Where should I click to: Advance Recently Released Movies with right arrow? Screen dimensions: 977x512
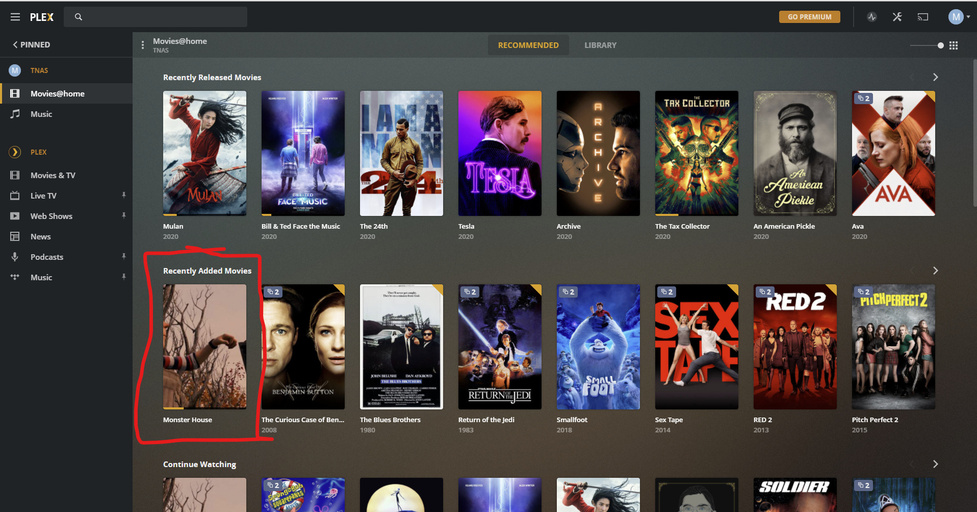click(935, 77)
